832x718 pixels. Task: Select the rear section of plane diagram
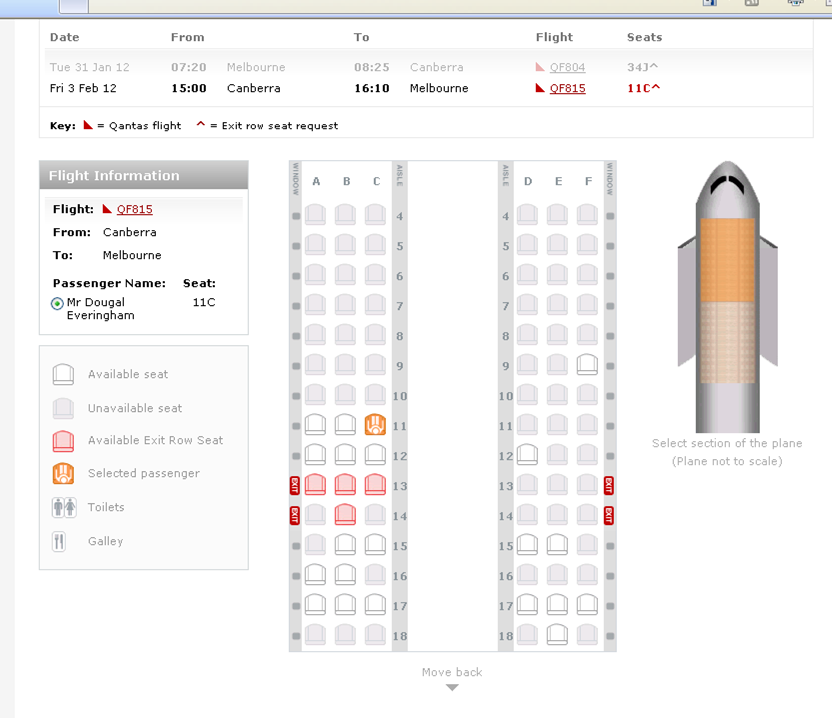coord(727,342)
